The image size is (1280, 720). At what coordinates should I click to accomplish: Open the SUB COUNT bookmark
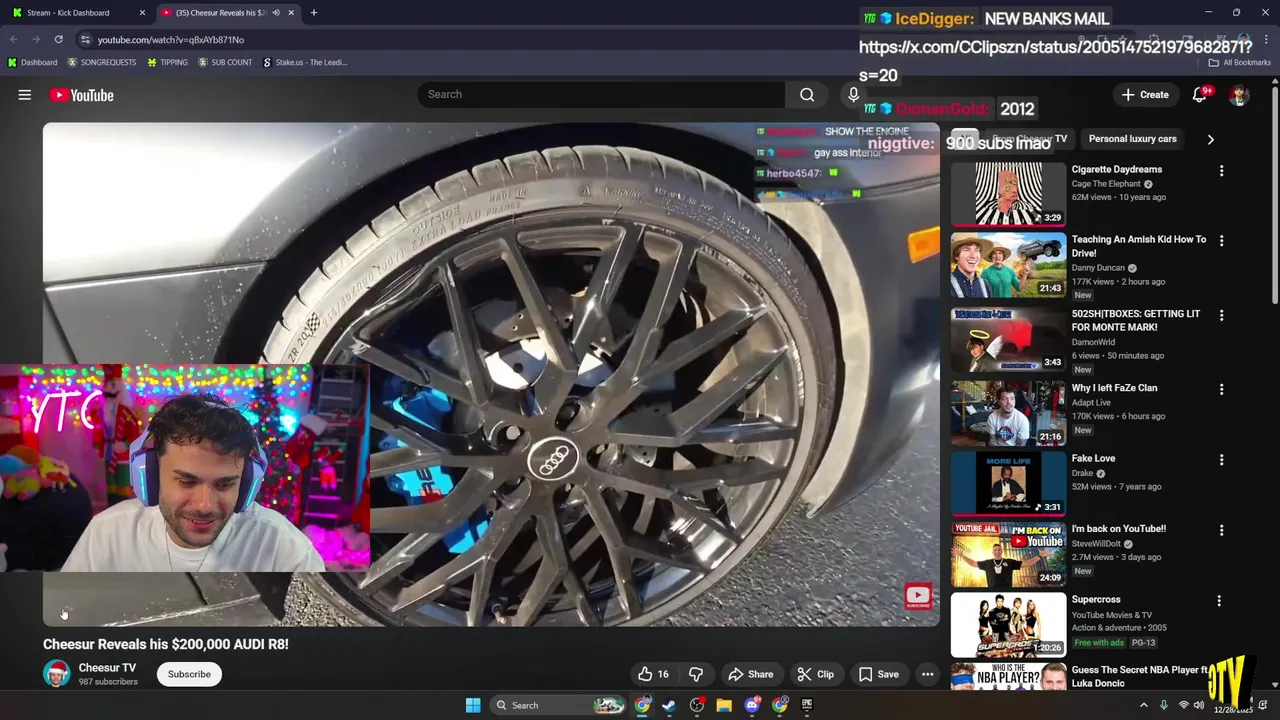pos(225,62)
